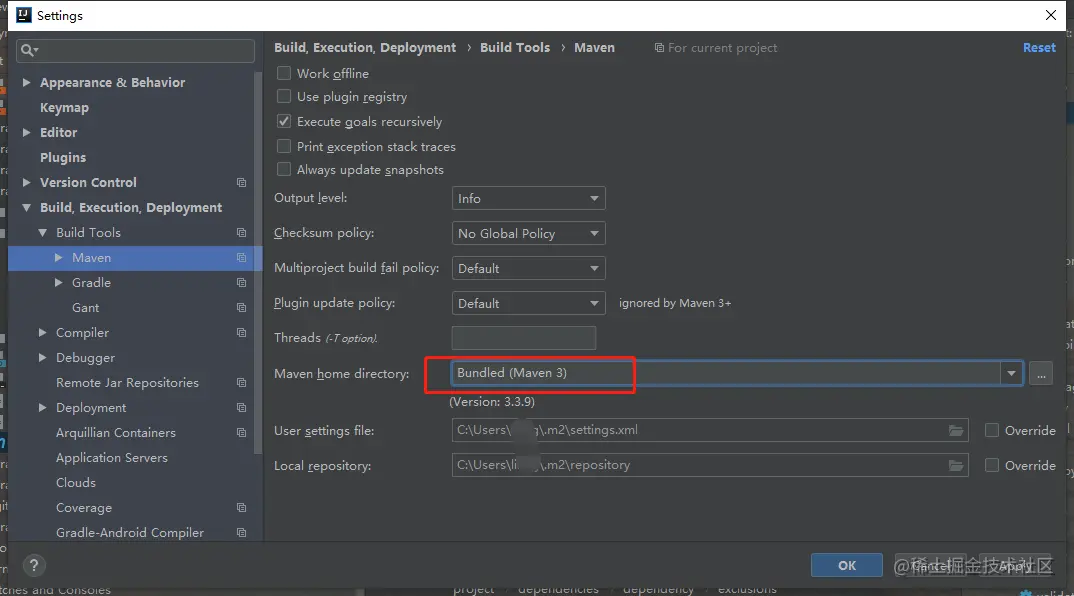
Task: Click the User settings file path field
Action: pyautogui.click(x=710, y=430)
